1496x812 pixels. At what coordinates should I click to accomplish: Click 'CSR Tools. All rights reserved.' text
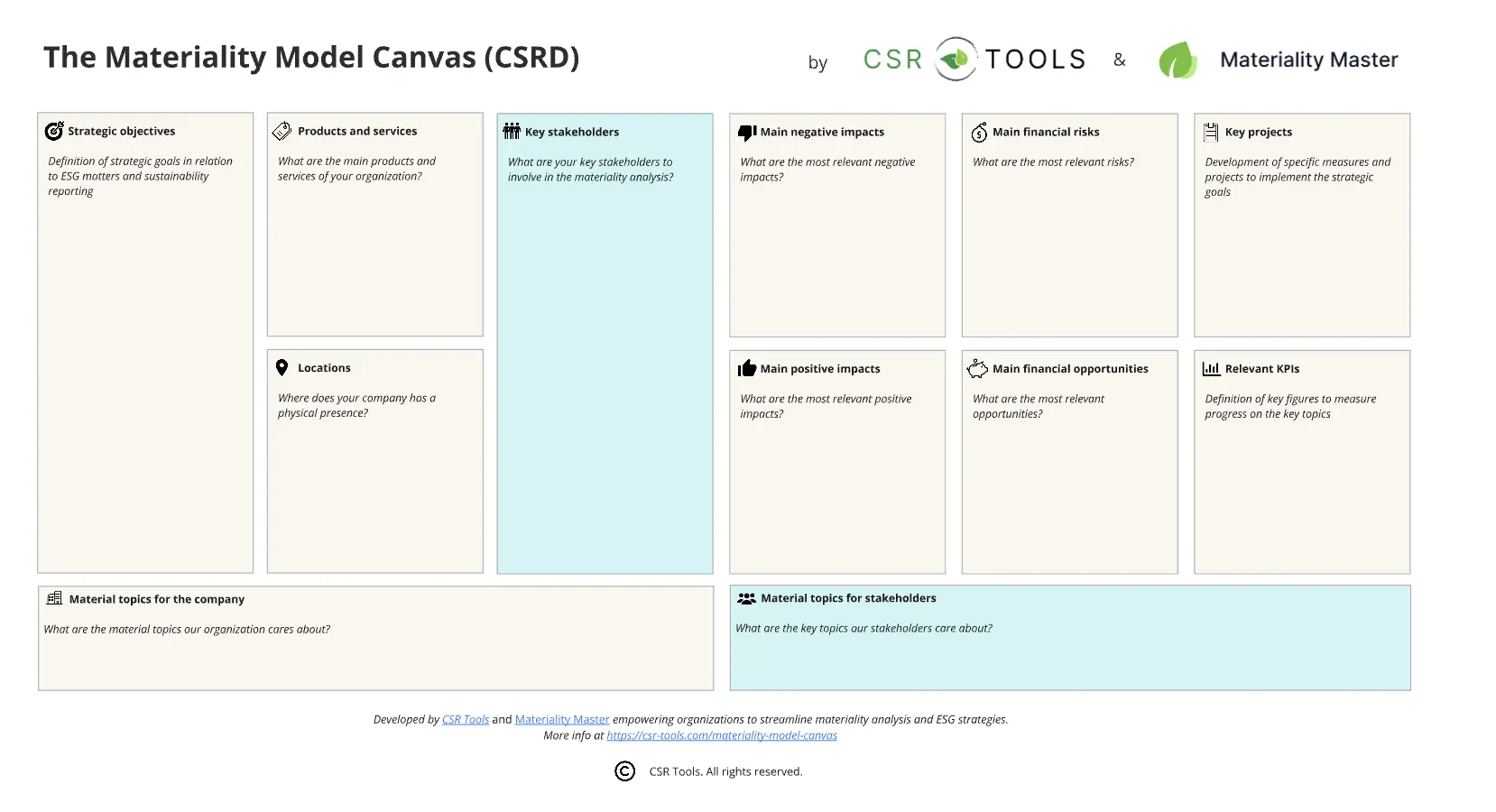click(x=725, y=771)
